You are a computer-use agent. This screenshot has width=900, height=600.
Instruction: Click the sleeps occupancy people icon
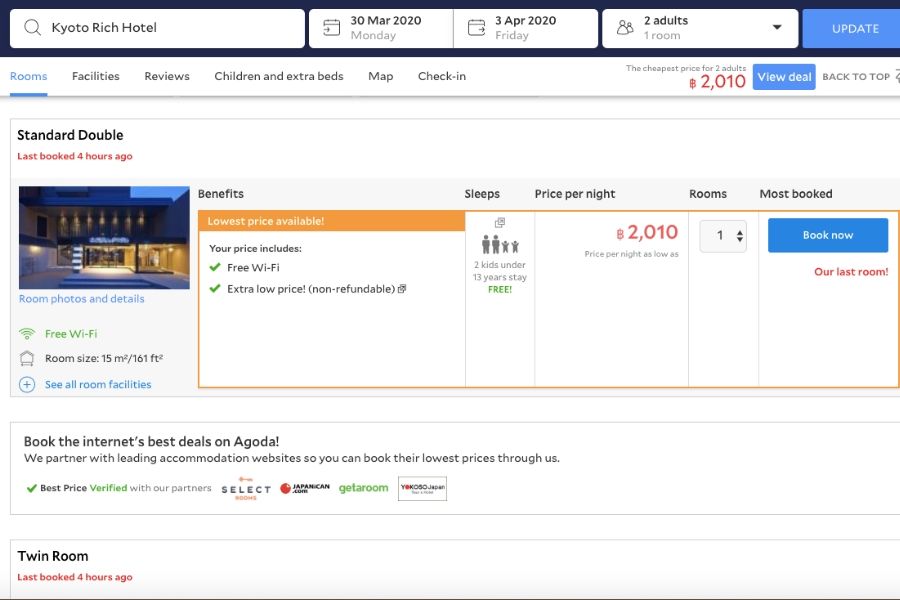(500, 245)
